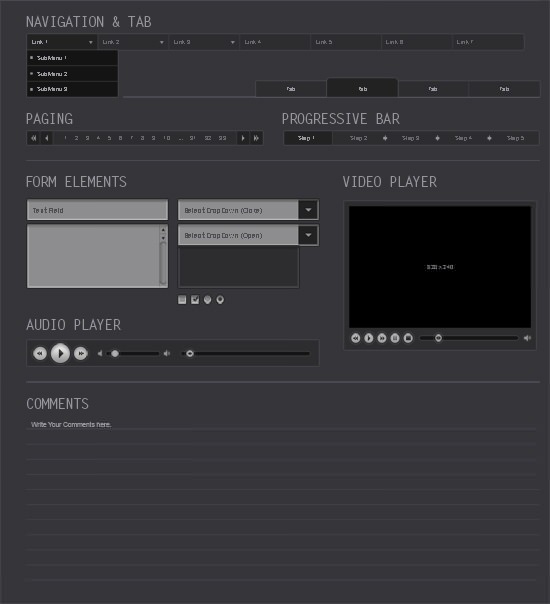Uncheck the checked checkbox in form elements

click(195, 299)
